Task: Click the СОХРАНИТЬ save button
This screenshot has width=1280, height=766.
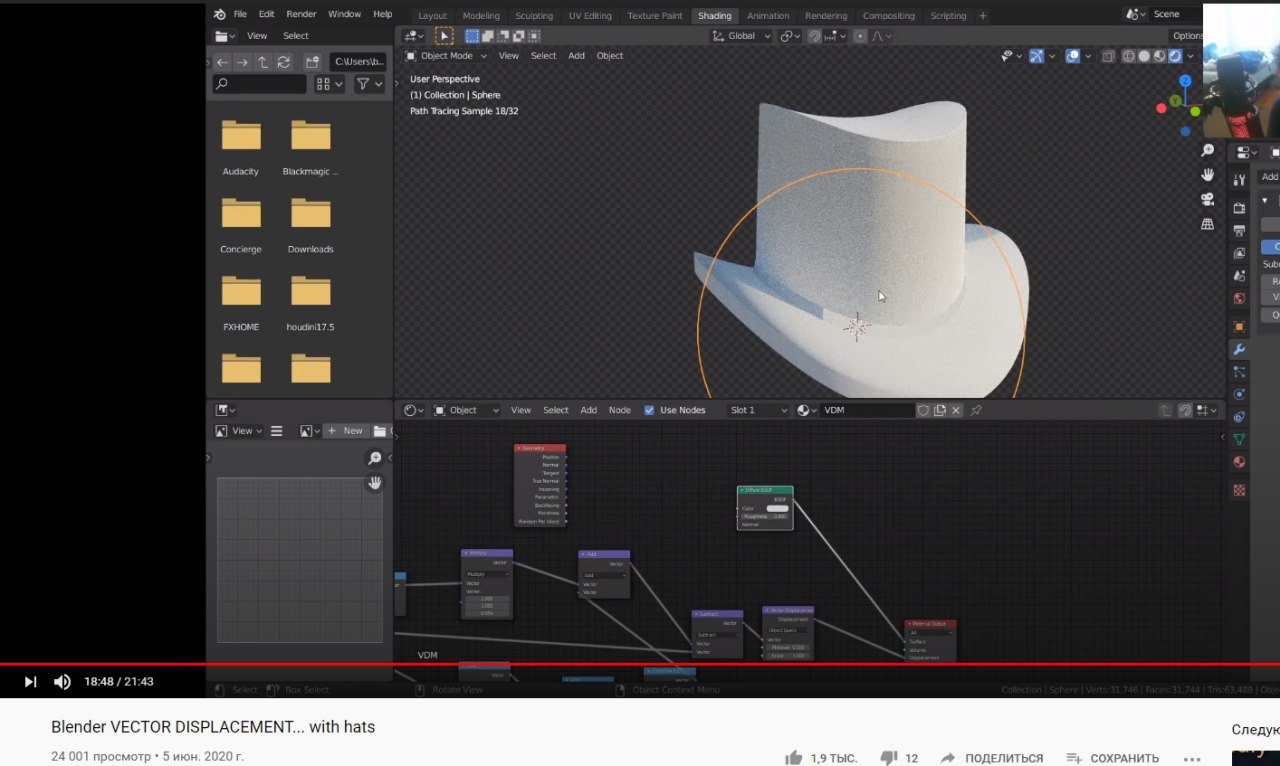Action: pos(1112,758)
